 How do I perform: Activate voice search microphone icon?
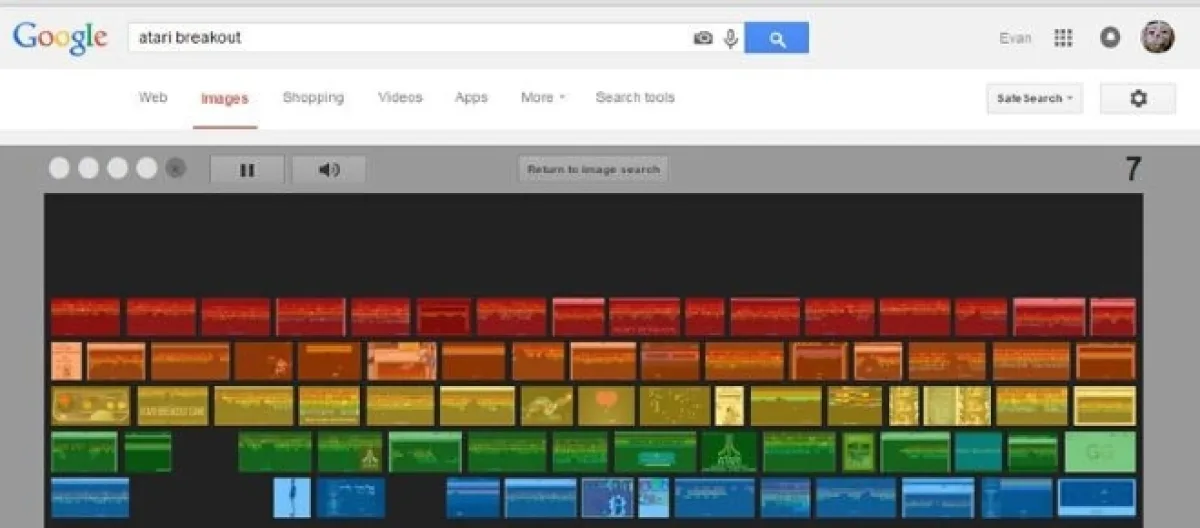point(731,38)
